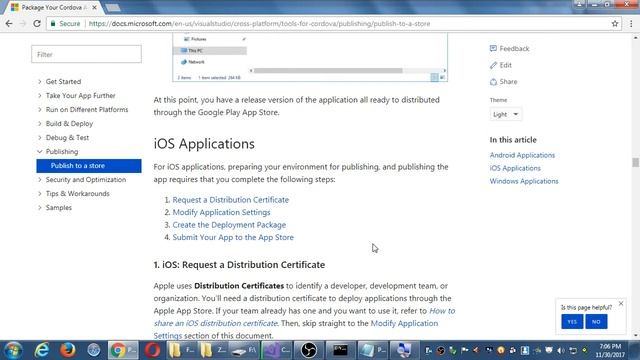Launch Internet Explorer from taskbar
The image size is (640, 360).
[x=42, y=350]
